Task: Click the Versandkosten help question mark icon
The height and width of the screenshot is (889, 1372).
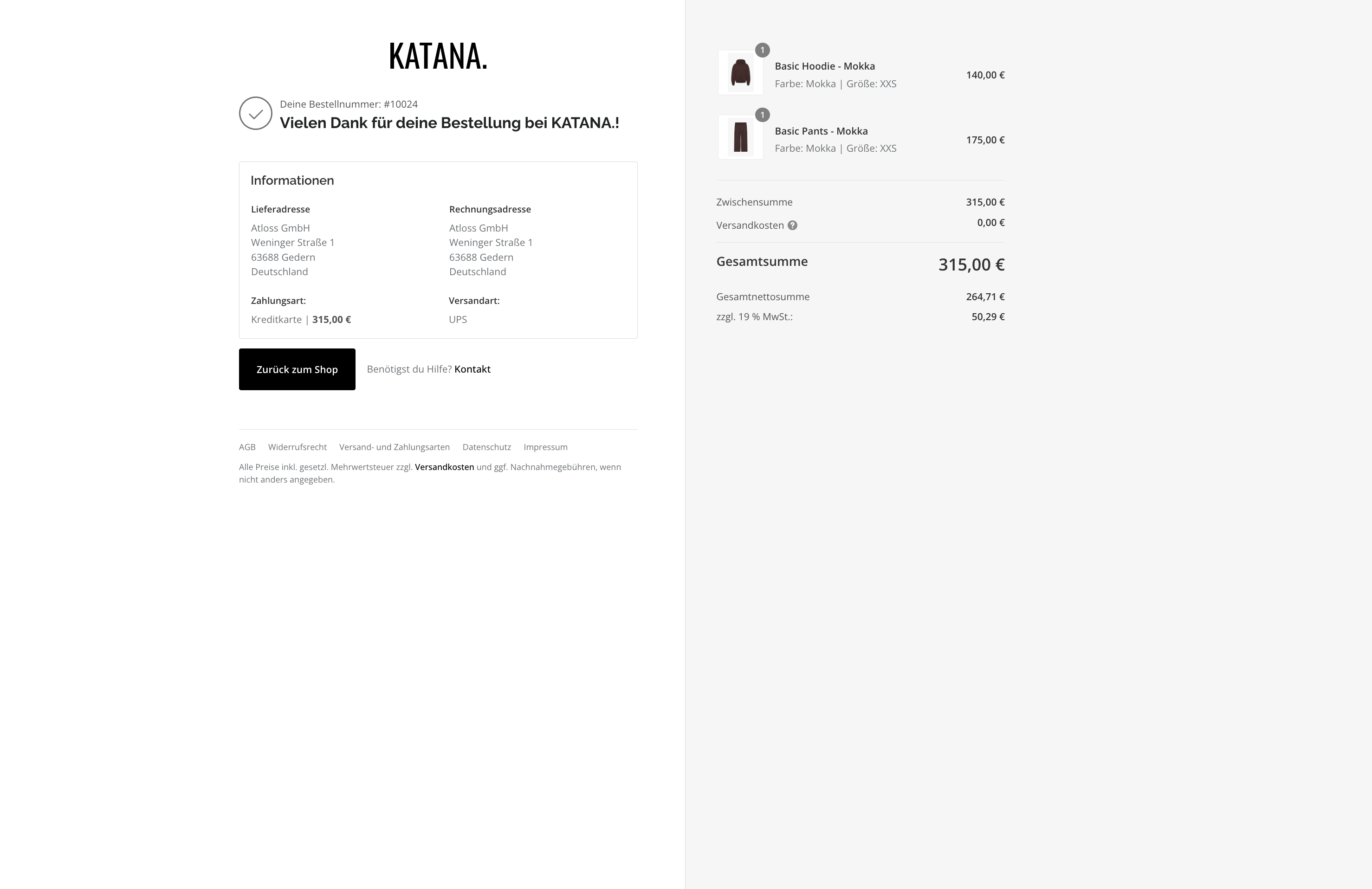Action: coord(793,225)
